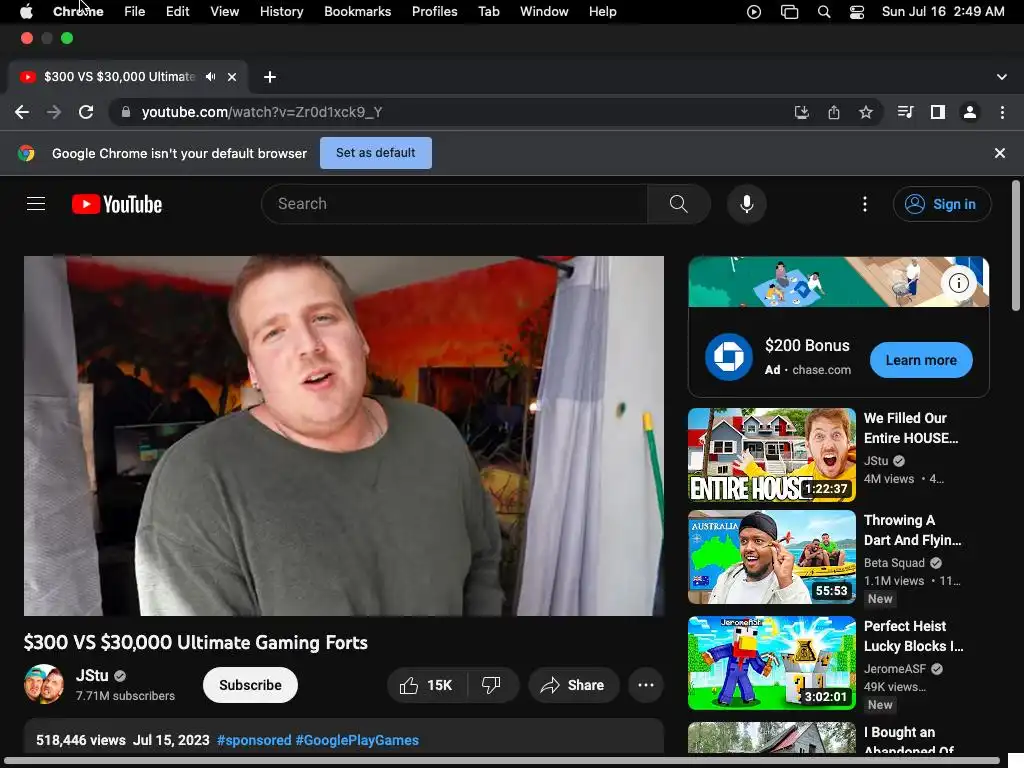Open more actions ellipsis under video

pos(646,685)
